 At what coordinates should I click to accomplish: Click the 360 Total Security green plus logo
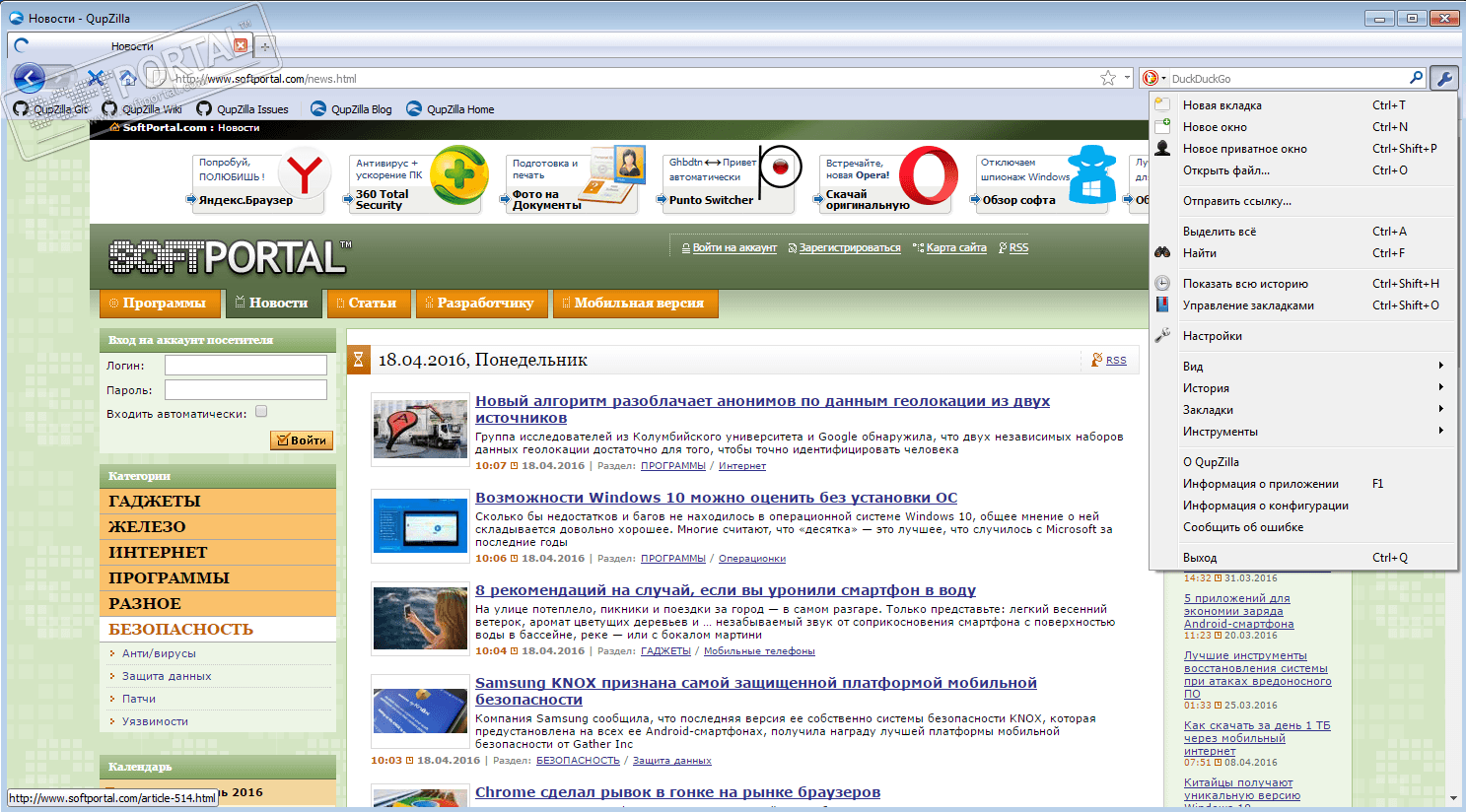click(x=458, y=174)
